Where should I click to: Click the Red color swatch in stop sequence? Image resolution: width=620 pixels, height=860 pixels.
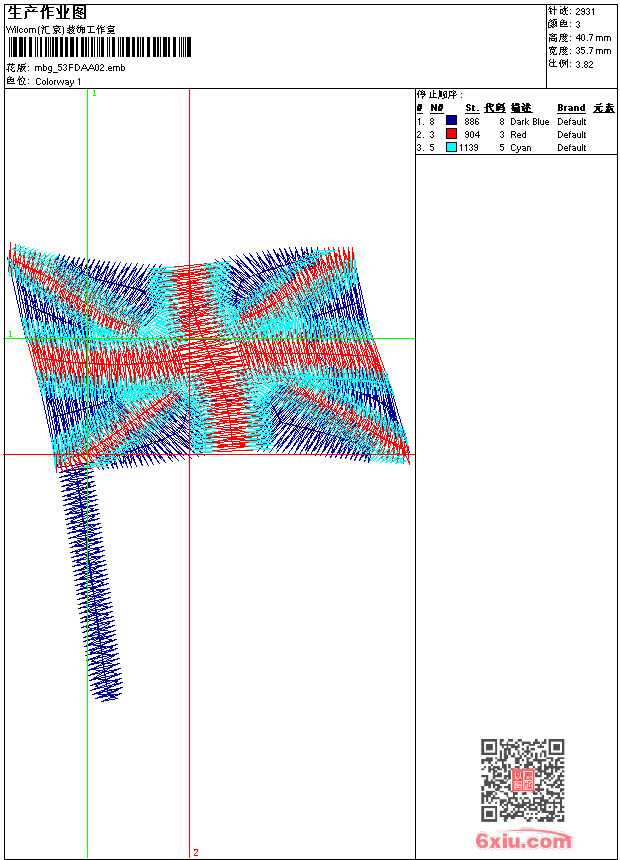coord(451,134)
